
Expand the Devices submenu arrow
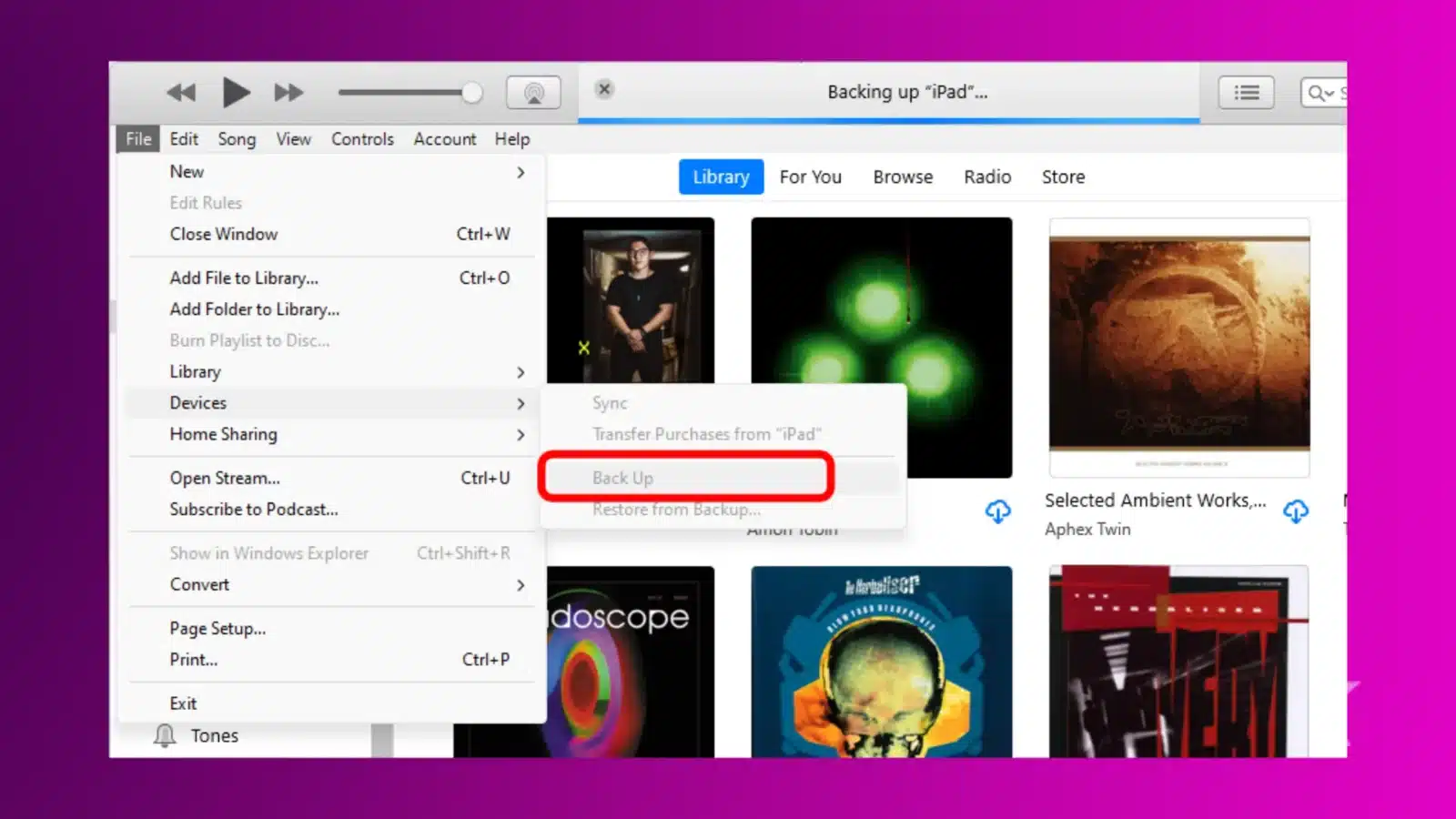point(521,403)
